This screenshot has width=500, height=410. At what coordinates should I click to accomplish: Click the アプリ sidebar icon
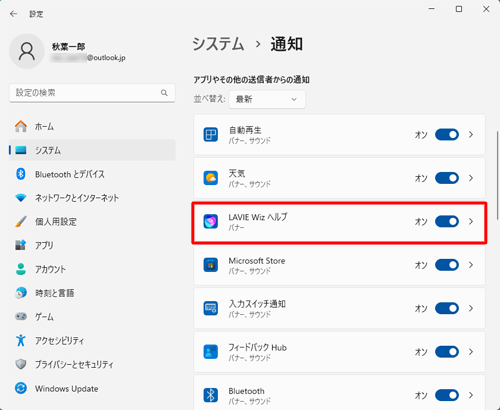[21, 245]
